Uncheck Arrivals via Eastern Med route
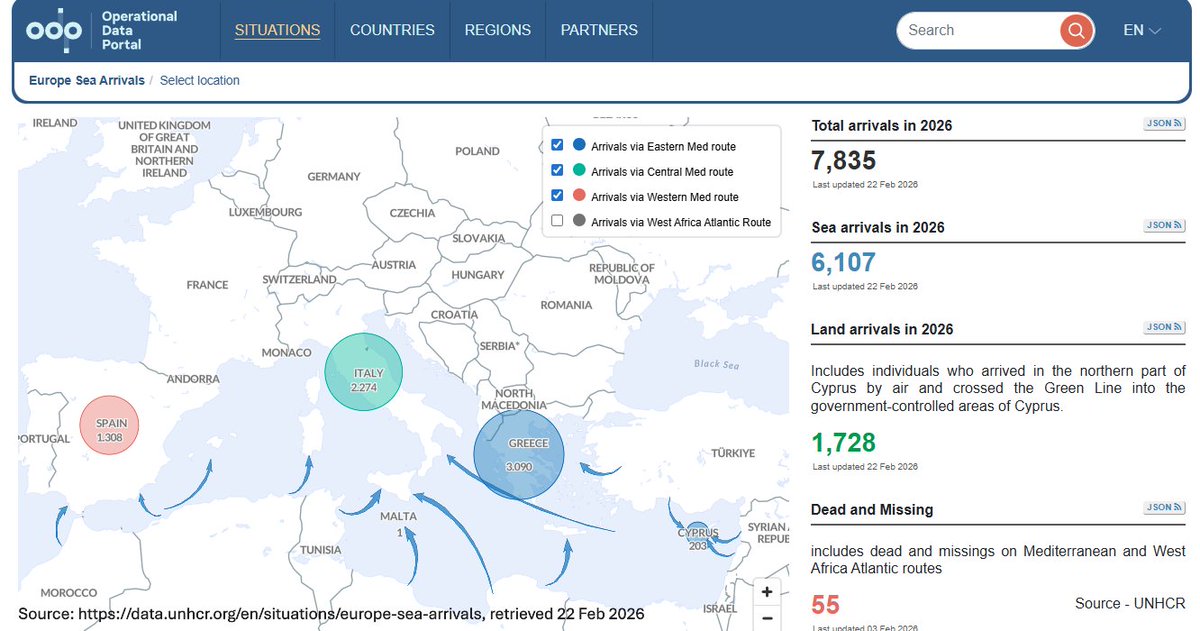The image size is (1200, 631). [557, 145]
